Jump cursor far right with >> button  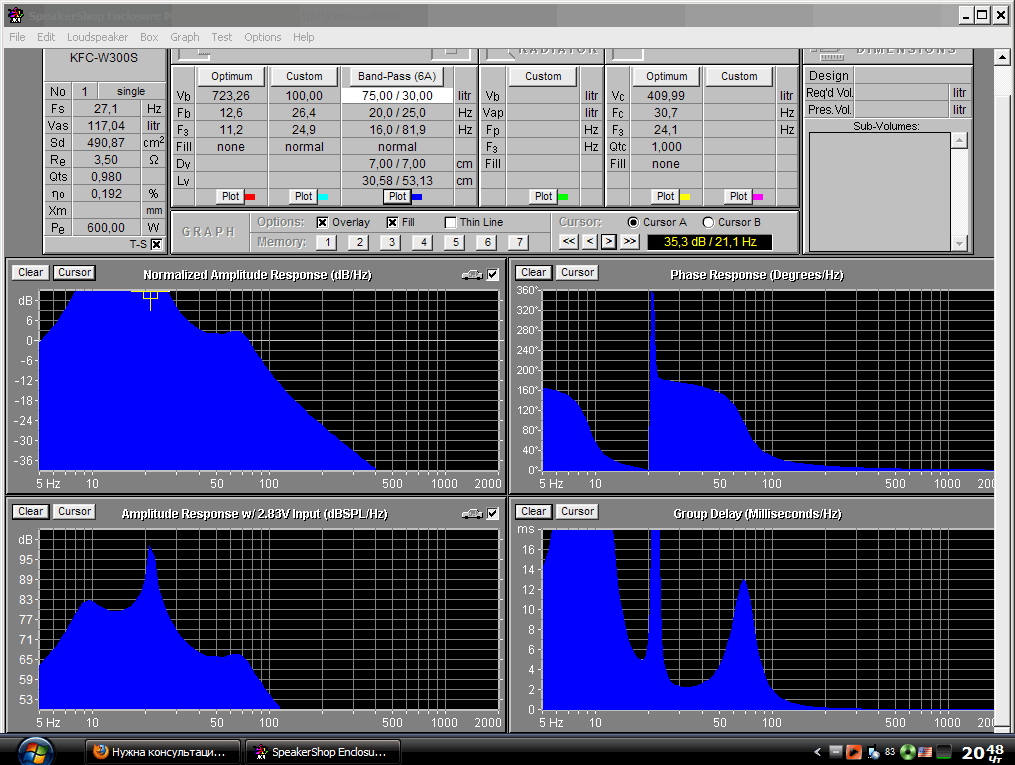(629, 241)
